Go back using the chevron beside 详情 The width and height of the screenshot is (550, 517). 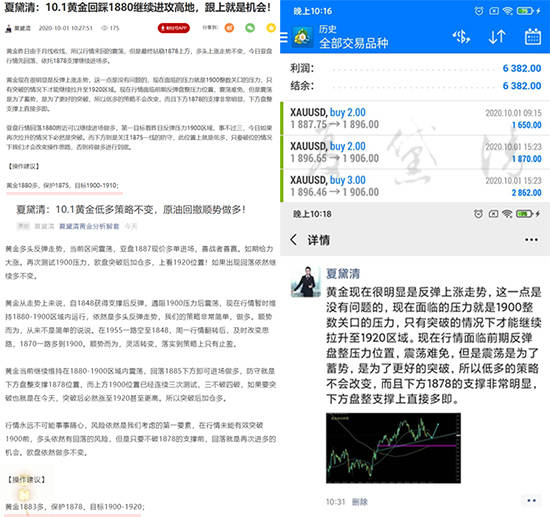click(x=294, y=240)
